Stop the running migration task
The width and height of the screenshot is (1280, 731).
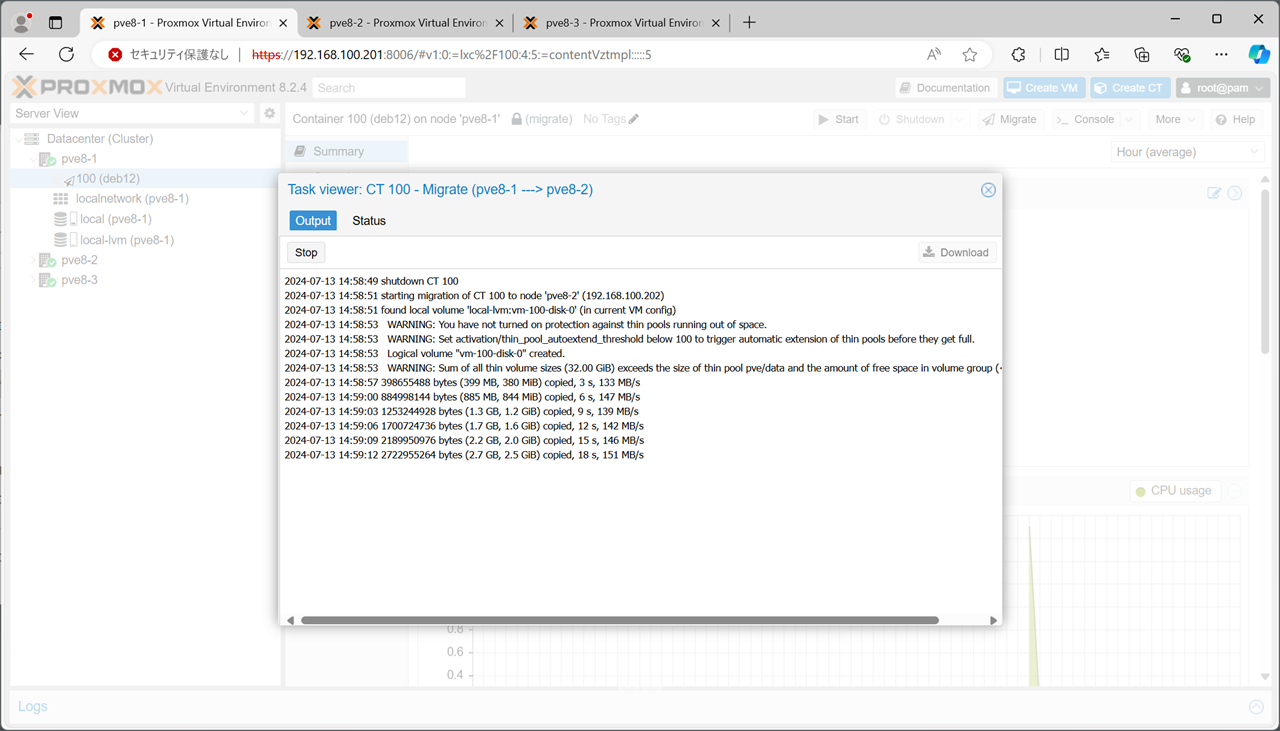[x=306, y=253]
